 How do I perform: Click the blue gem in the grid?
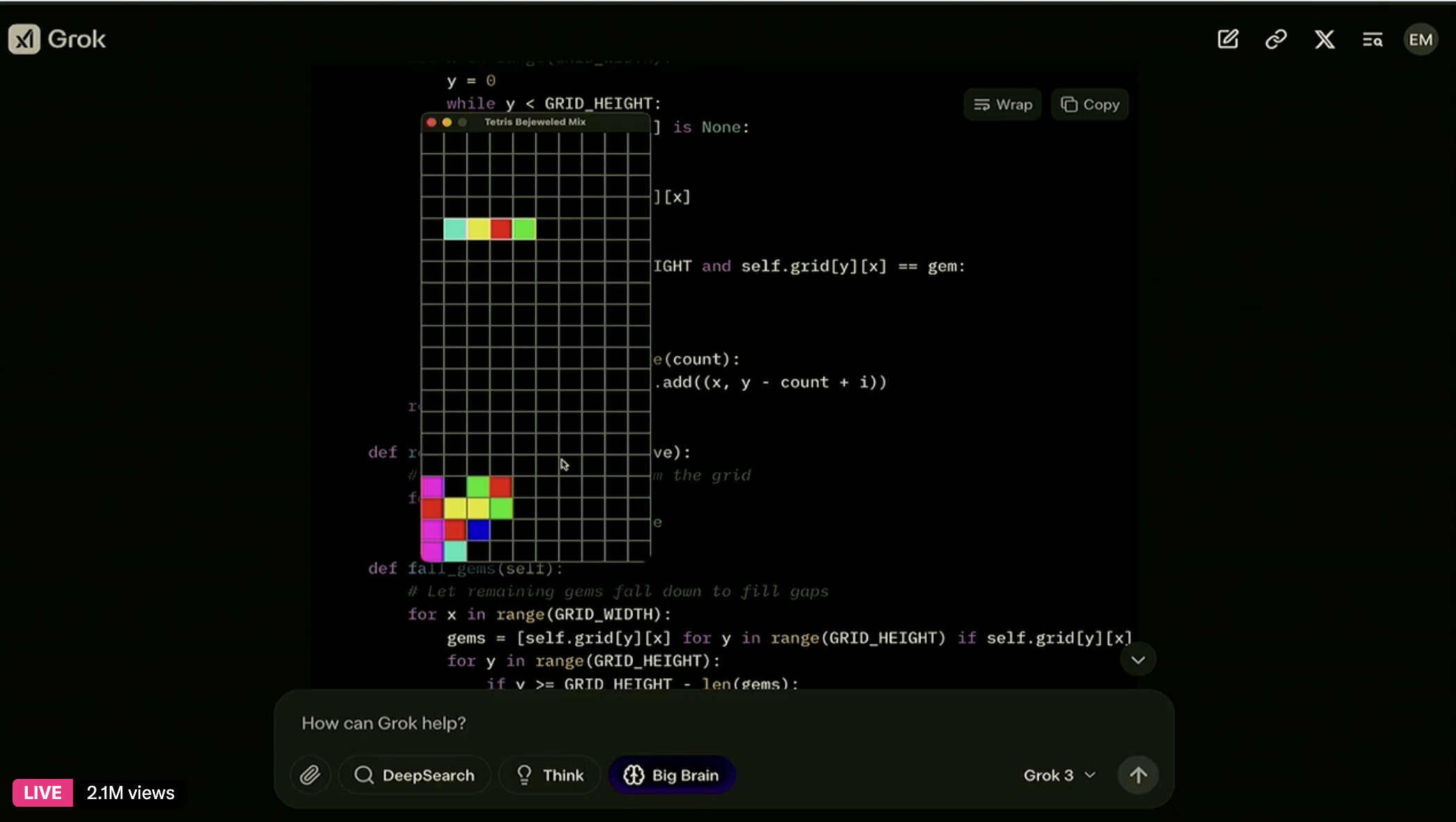(x=478, y=530)
